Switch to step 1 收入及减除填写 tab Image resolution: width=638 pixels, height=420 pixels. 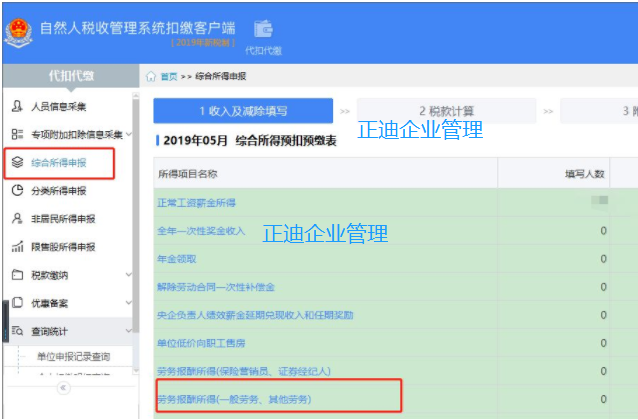point(243,111)
